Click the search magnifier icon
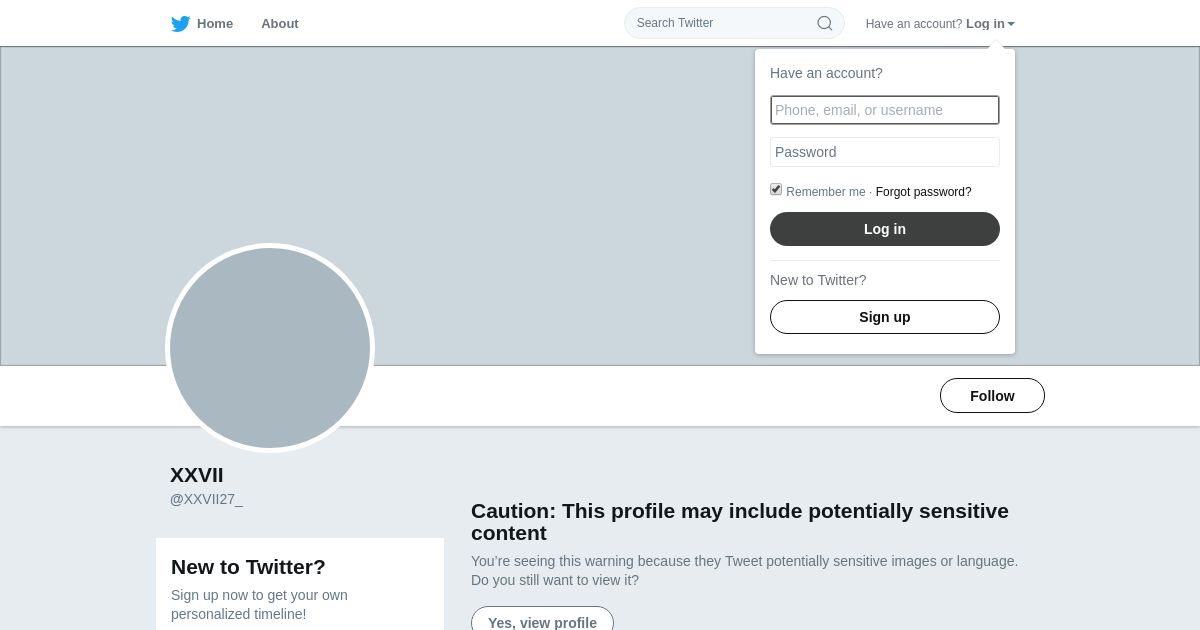The width and height of the screenshot is (1200, 630). click(x=824, y=23)
